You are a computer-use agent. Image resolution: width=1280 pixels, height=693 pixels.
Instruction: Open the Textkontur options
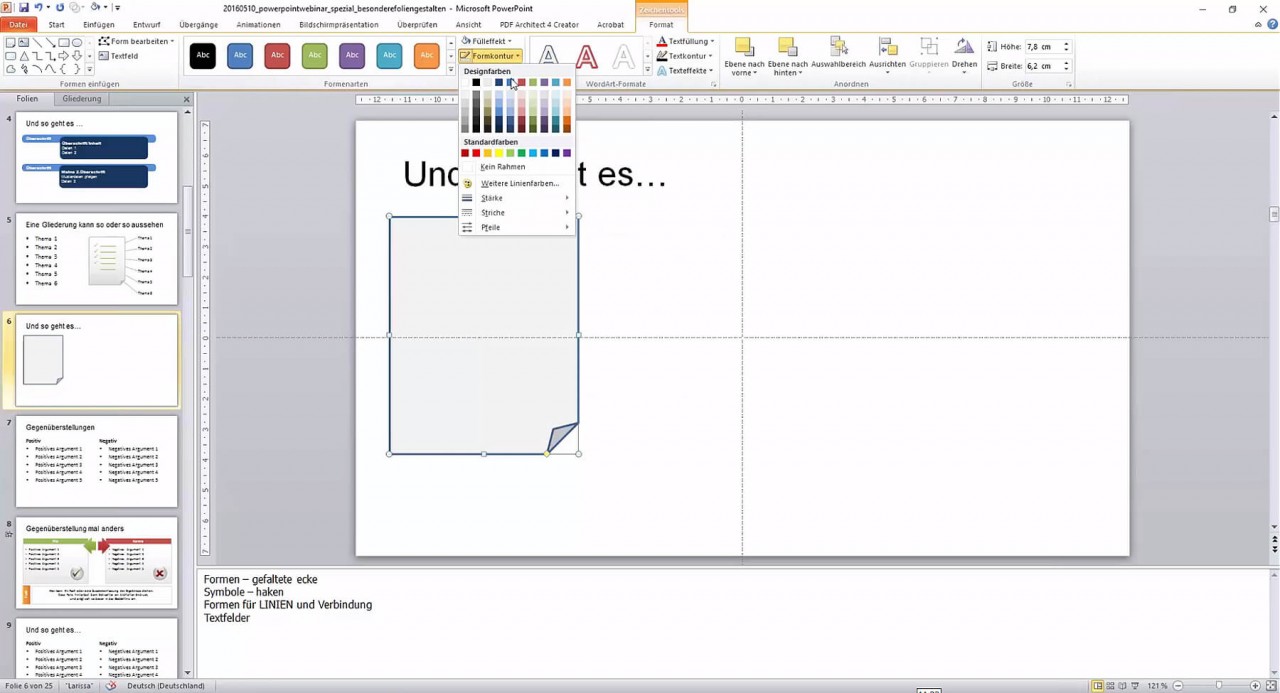tap(687, 55)
